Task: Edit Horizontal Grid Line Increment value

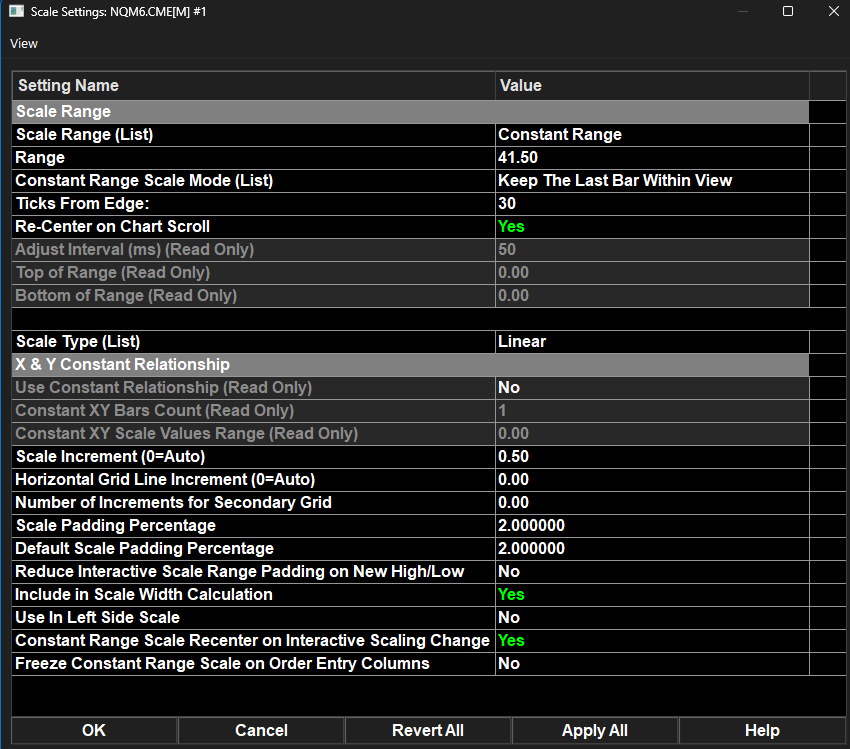Action: (x=652, y=480)
